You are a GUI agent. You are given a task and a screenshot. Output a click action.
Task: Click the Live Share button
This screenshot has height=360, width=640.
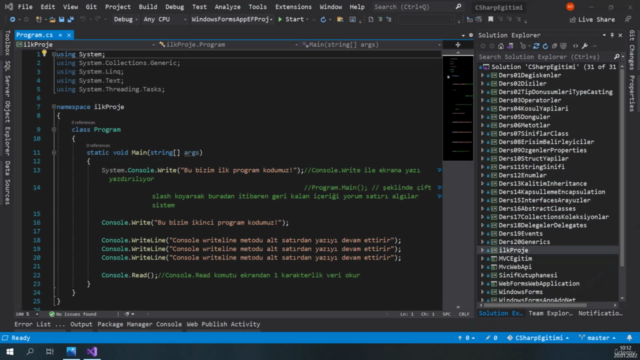pyautogui.click(x=592, y=20)
